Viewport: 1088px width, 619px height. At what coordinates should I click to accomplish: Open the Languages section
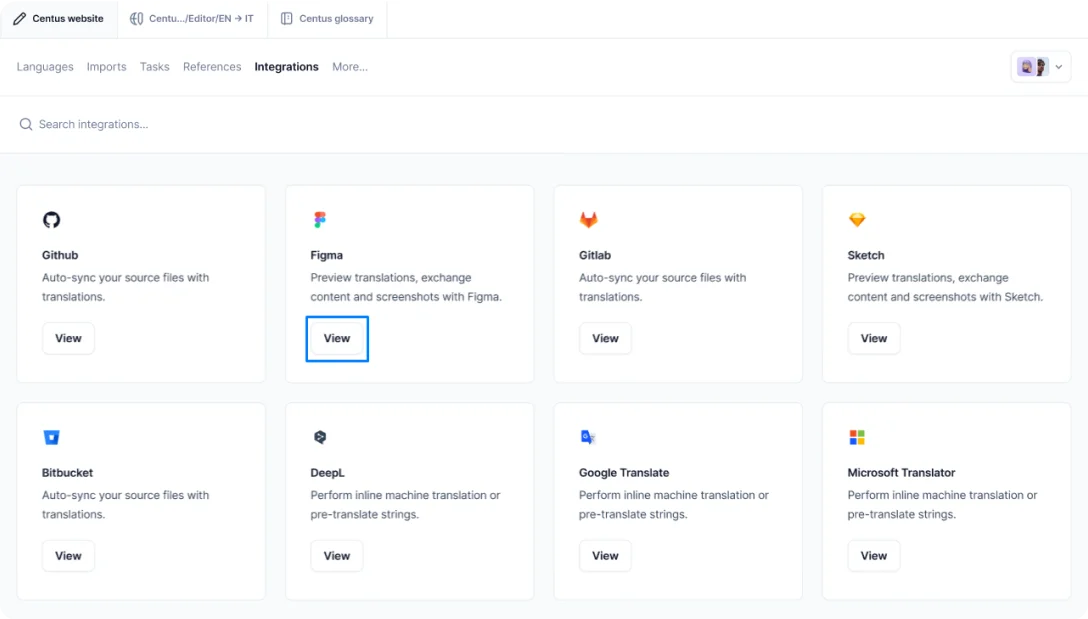point(44,67)
